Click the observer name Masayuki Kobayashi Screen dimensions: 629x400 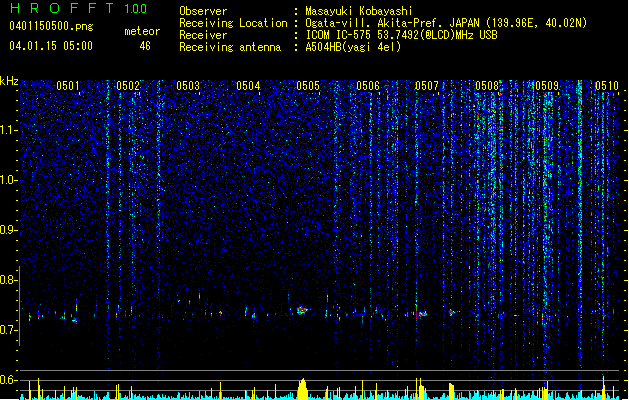point(358,11)
